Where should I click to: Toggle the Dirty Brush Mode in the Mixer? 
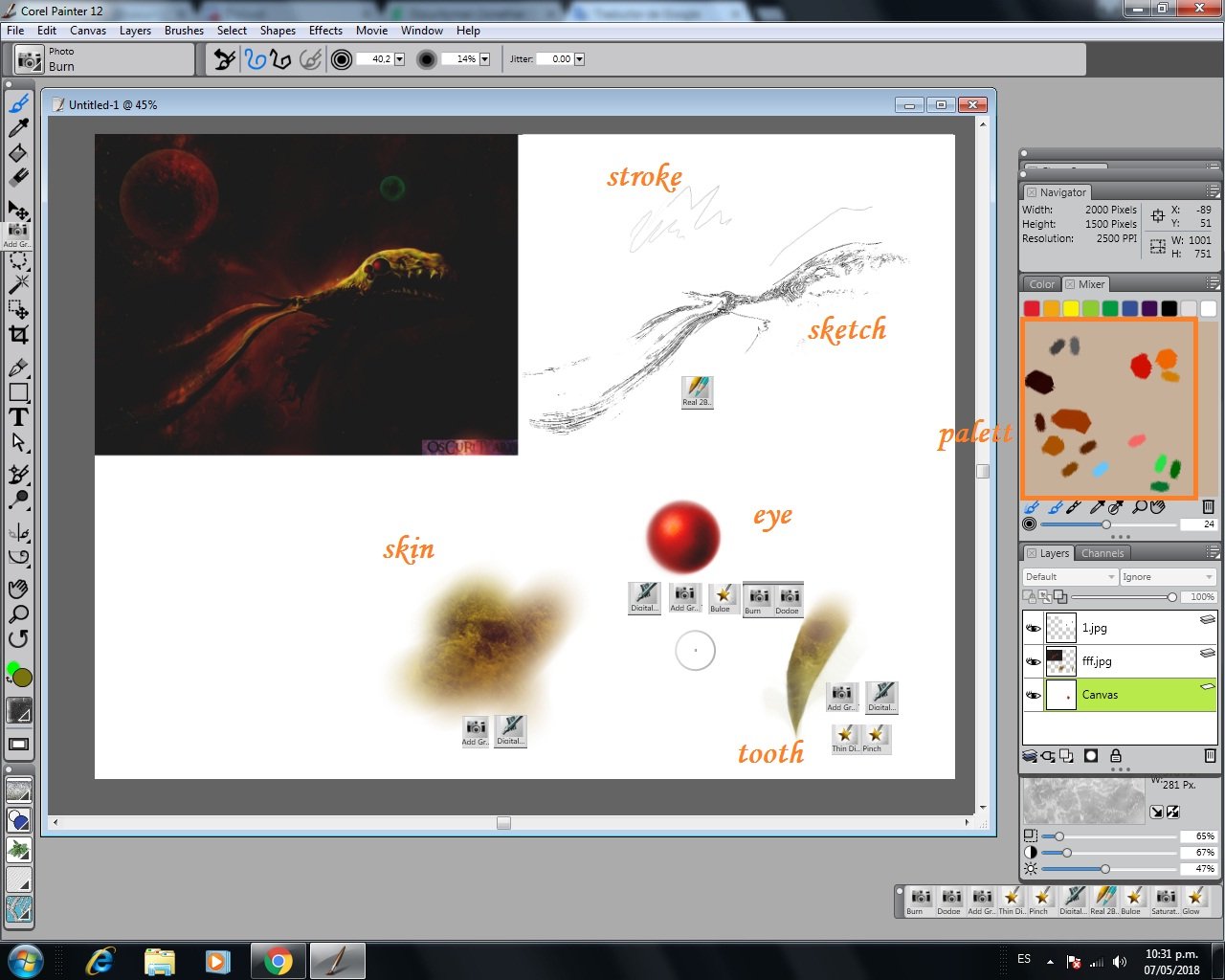pos(1032,506)
